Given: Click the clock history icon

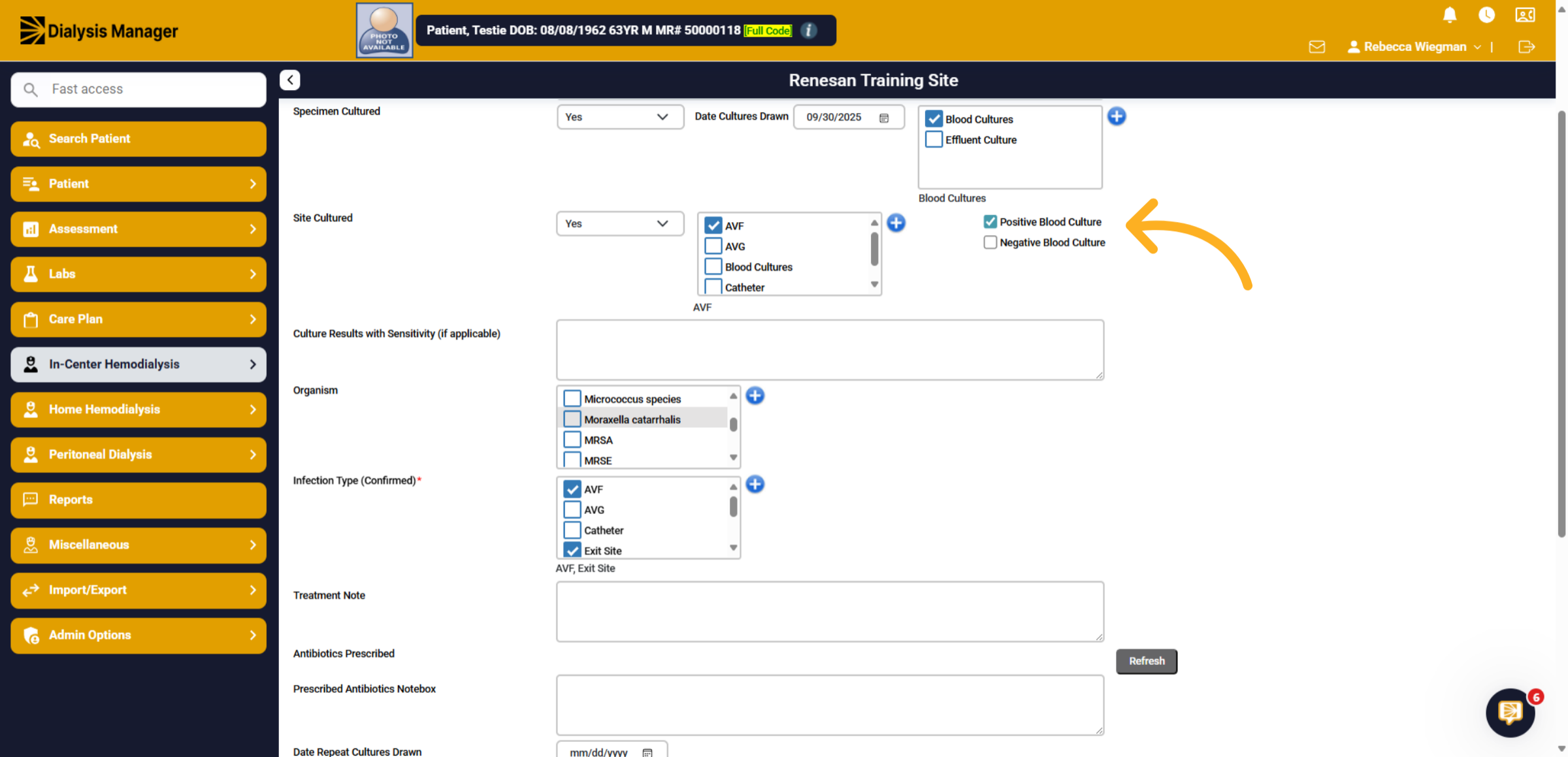Looking at the screenshot, I should click(x=1486, y=14).
